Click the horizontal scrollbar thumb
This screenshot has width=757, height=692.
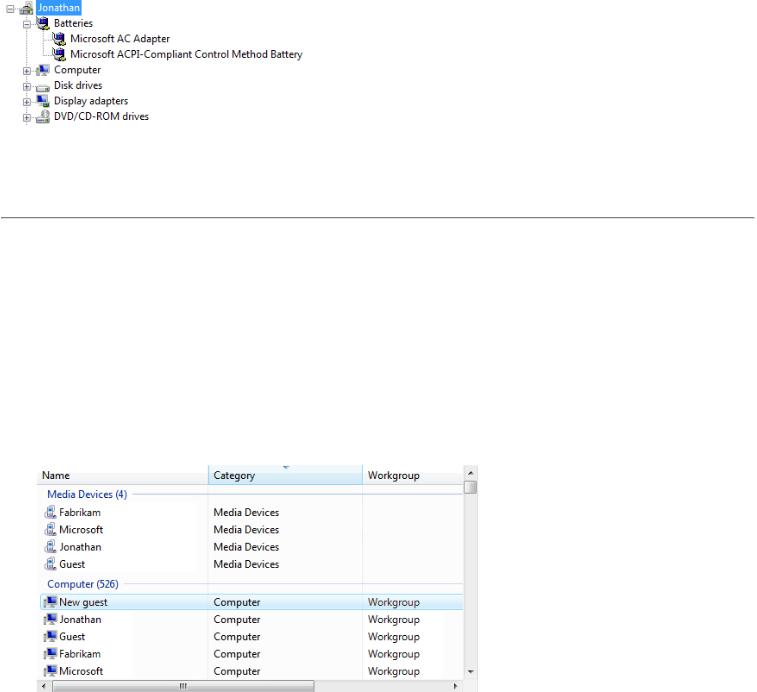pyautogui.click(x=183, y=686)
